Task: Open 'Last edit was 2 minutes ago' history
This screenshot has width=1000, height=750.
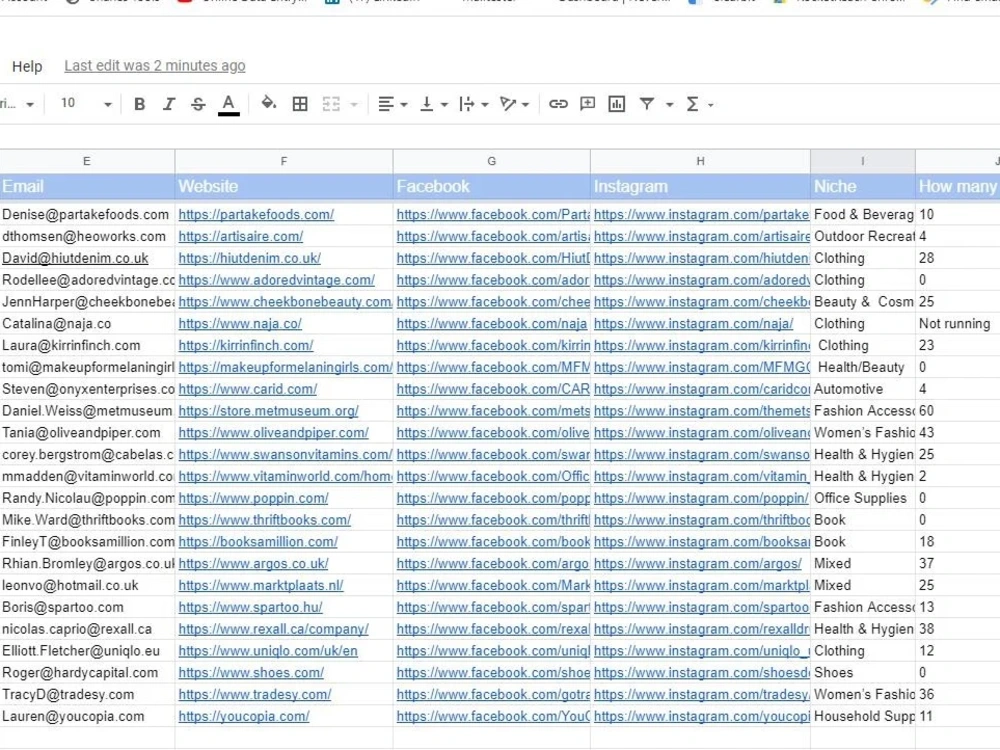Action: (154, 66)
